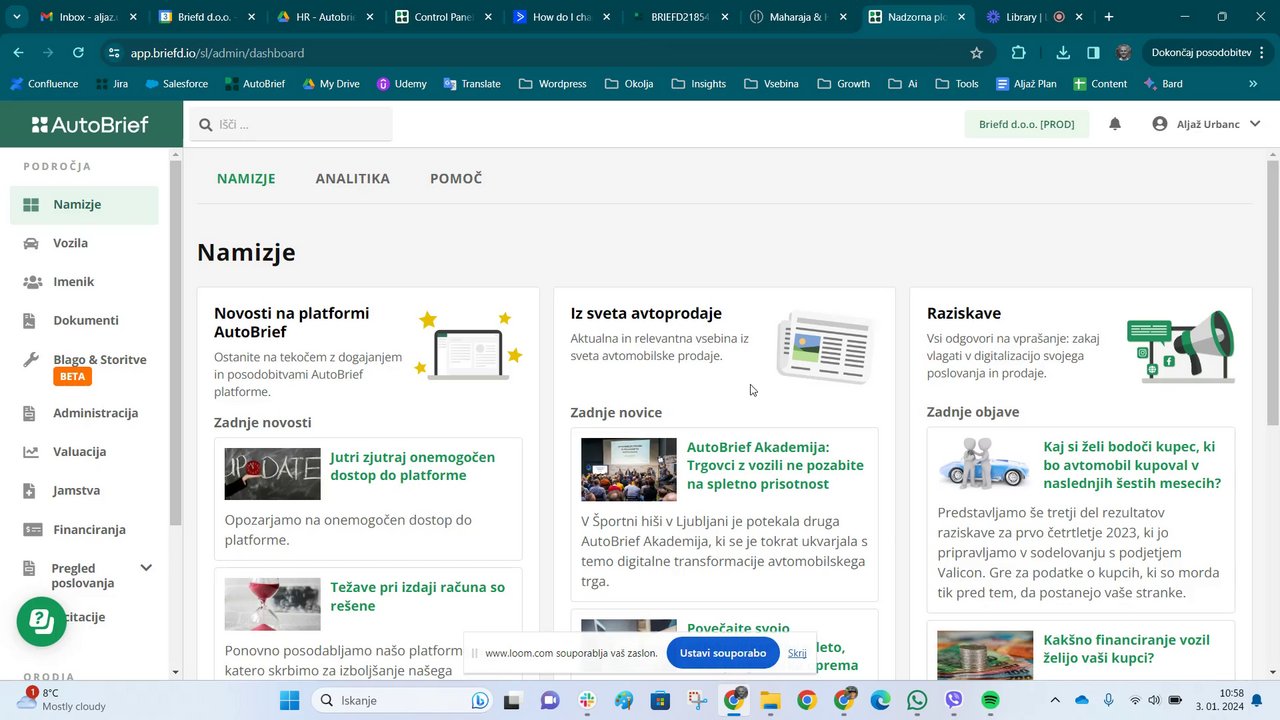Open article Težave pri izdaji računa so rešene

tap(418, 596)
